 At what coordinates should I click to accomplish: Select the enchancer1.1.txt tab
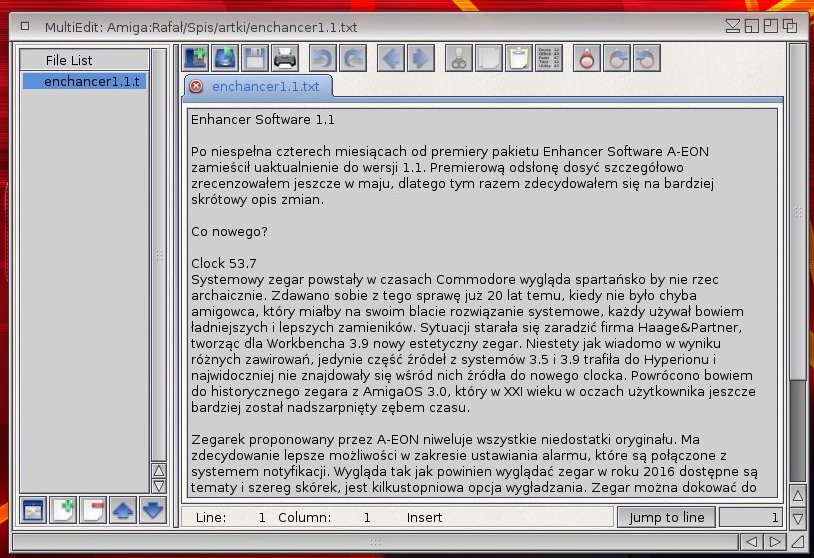pyautogui.click(x=265, y=87)
